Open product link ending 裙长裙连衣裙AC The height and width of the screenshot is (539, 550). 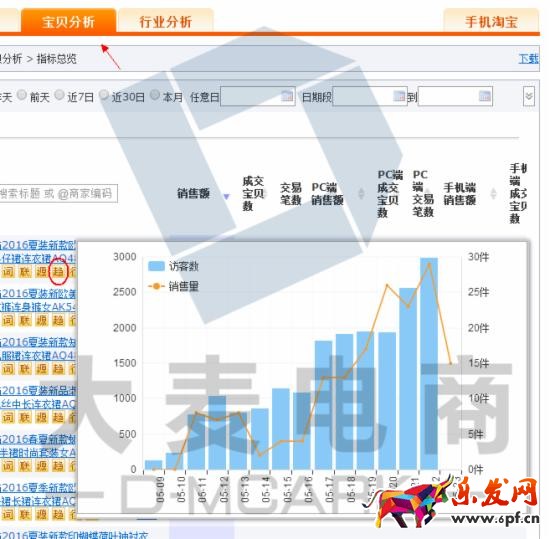pyautogui.click(x=38, y=494)
